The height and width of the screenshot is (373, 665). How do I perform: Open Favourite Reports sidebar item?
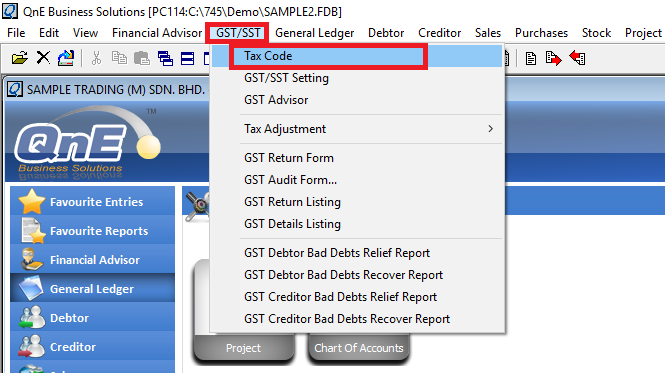[x=92, y=230]
